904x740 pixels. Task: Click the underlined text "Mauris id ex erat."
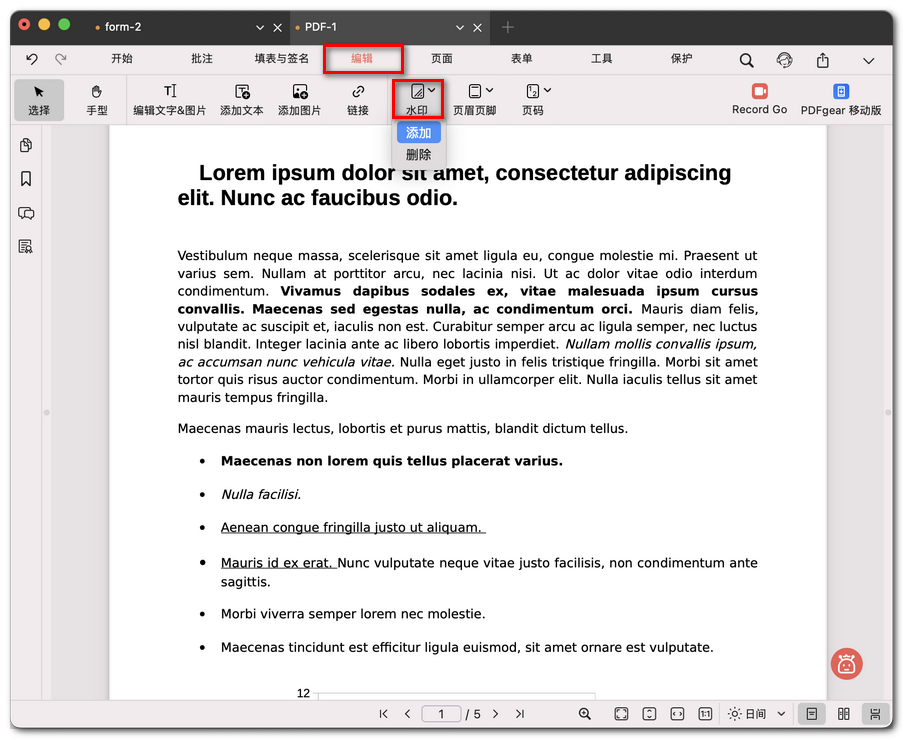pos(278,563)
